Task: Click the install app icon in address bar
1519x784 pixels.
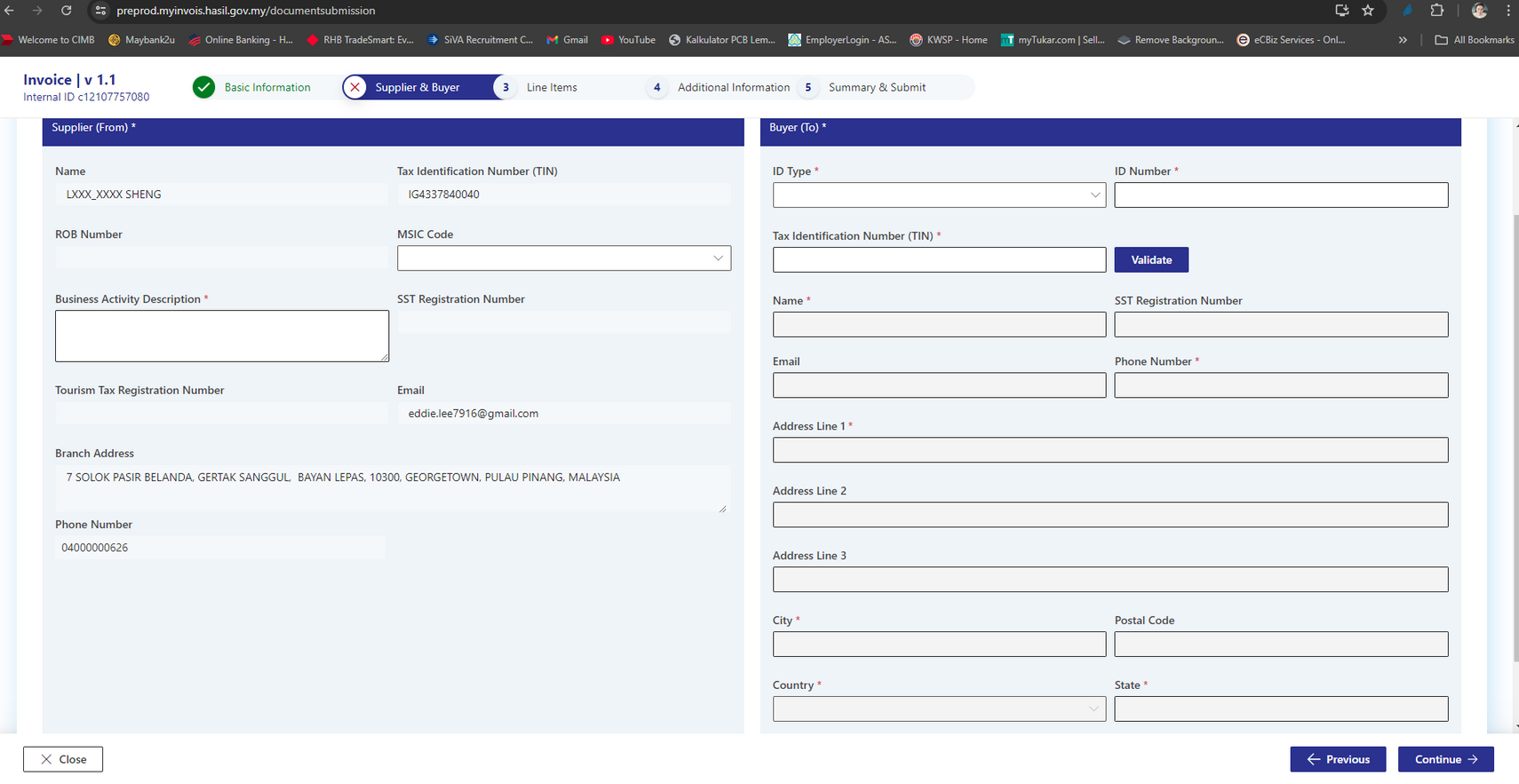Action: [1341, 11]
